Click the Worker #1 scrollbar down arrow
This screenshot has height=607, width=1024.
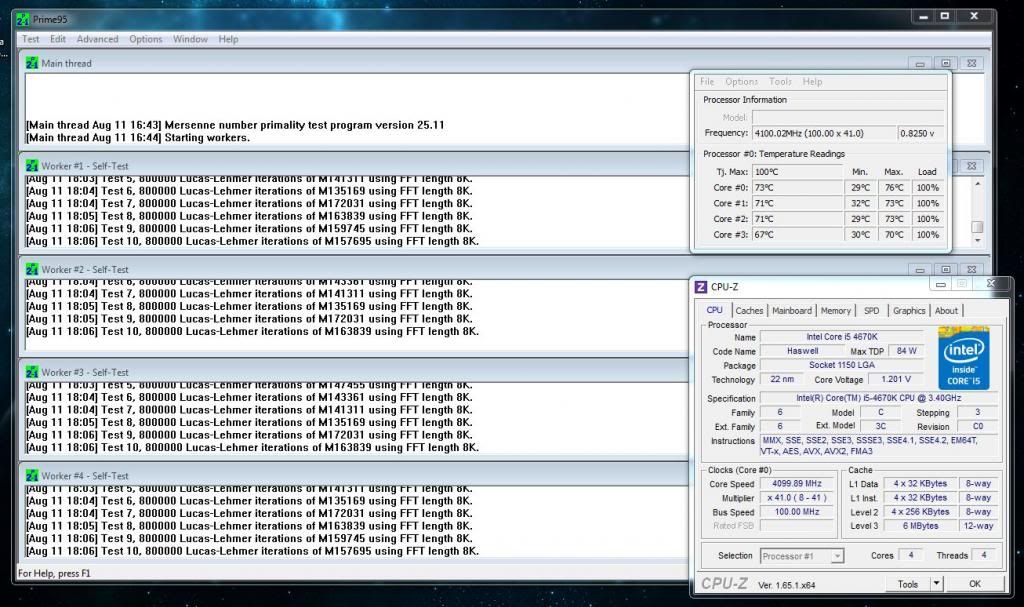977,241
